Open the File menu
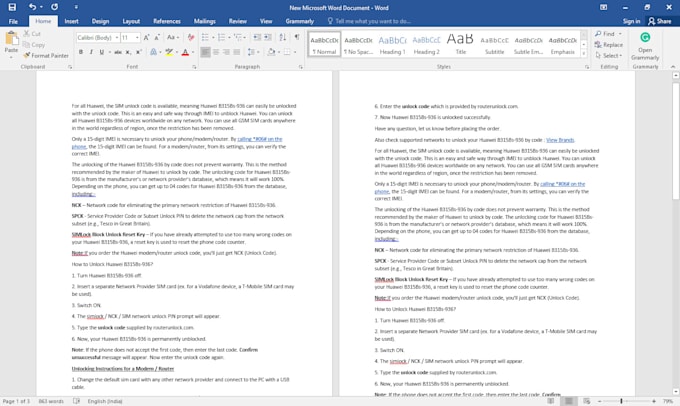Viewport: 680px width, 406px height. (13, 21)
